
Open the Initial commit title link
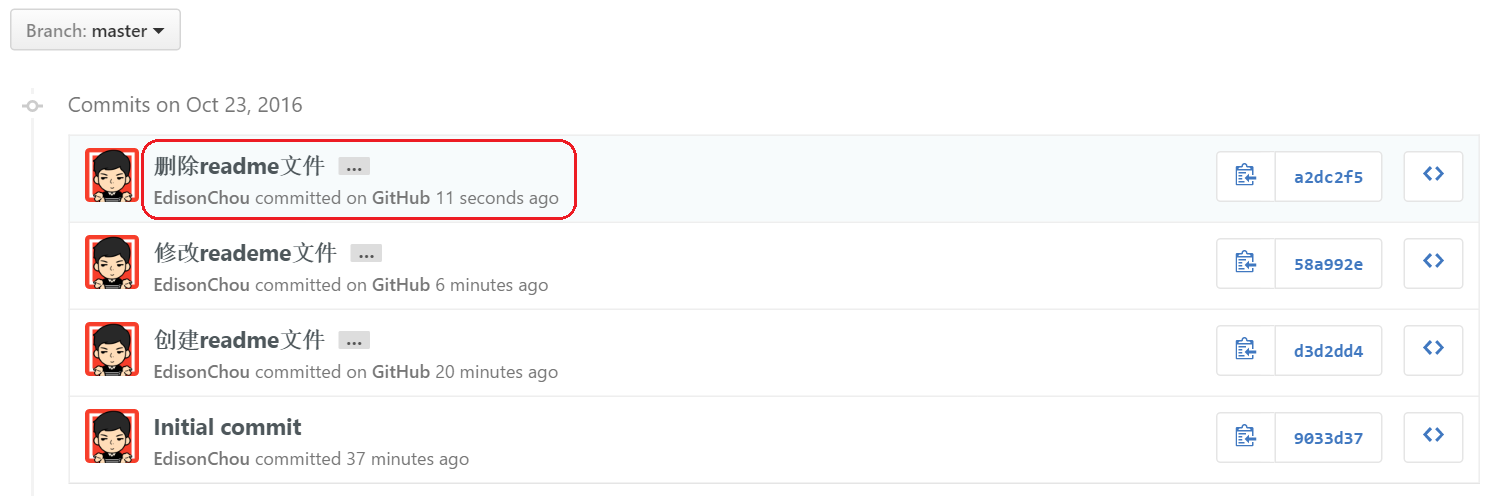[227, 428]
